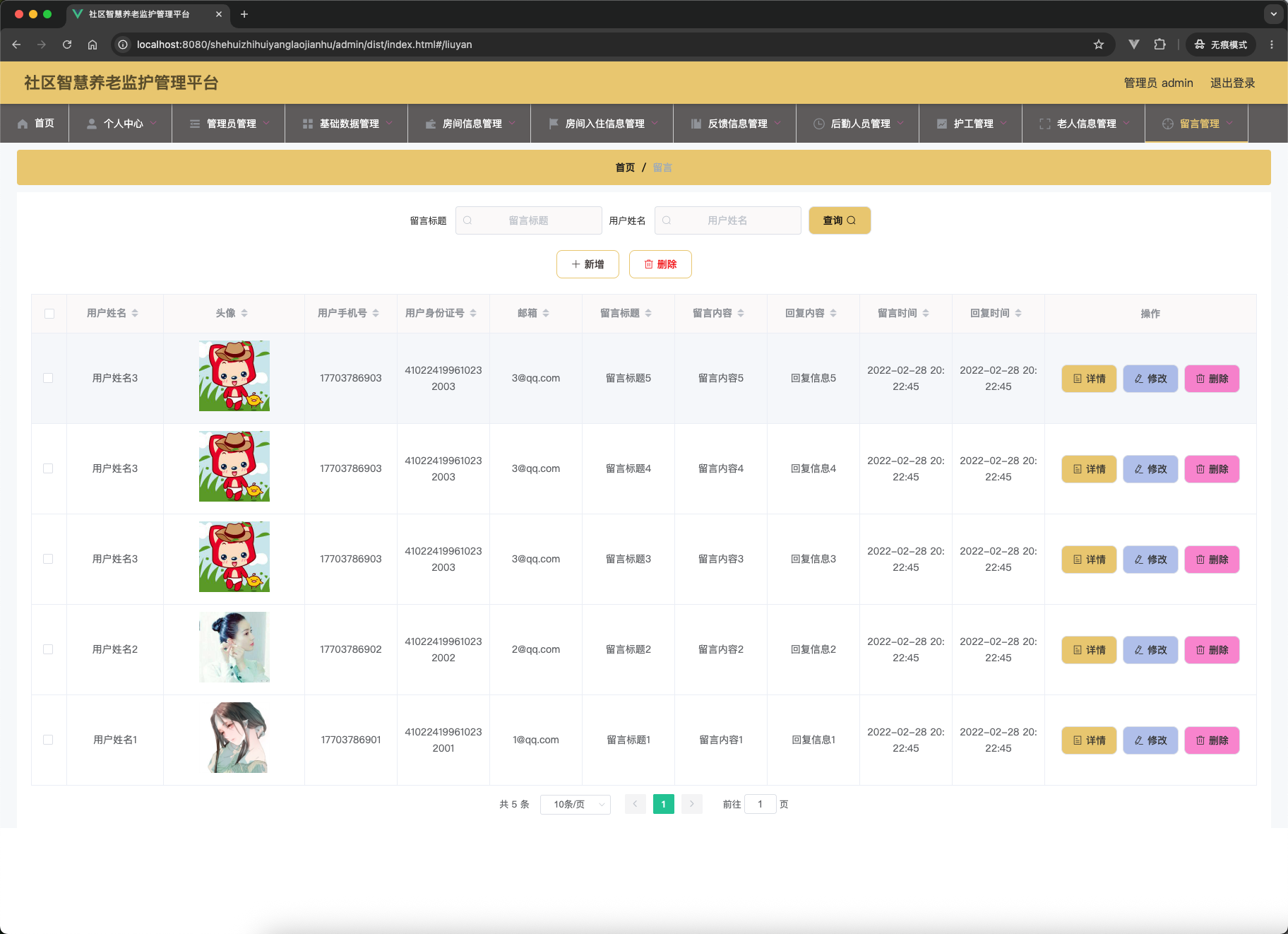
Task: Check the row with 留言标题2
Action: tap(48, 649)
